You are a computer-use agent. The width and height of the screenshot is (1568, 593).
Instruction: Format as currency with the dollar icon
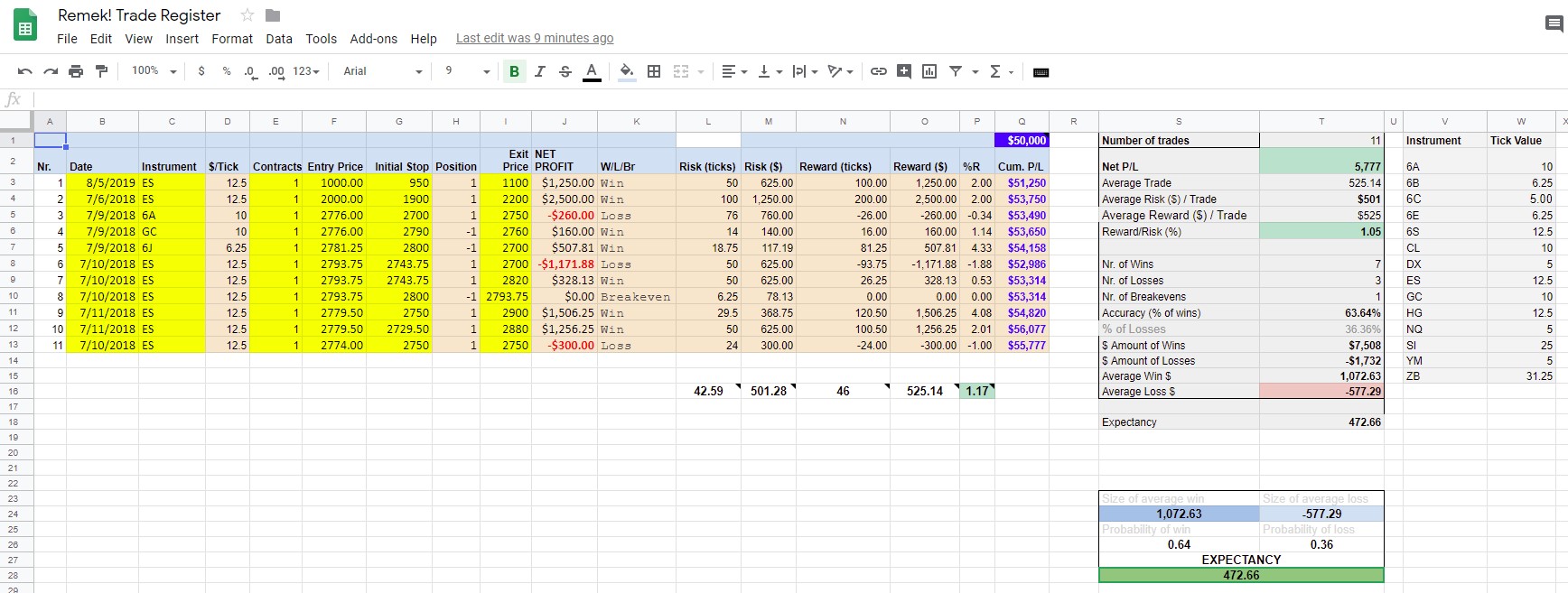pos(201,71)
